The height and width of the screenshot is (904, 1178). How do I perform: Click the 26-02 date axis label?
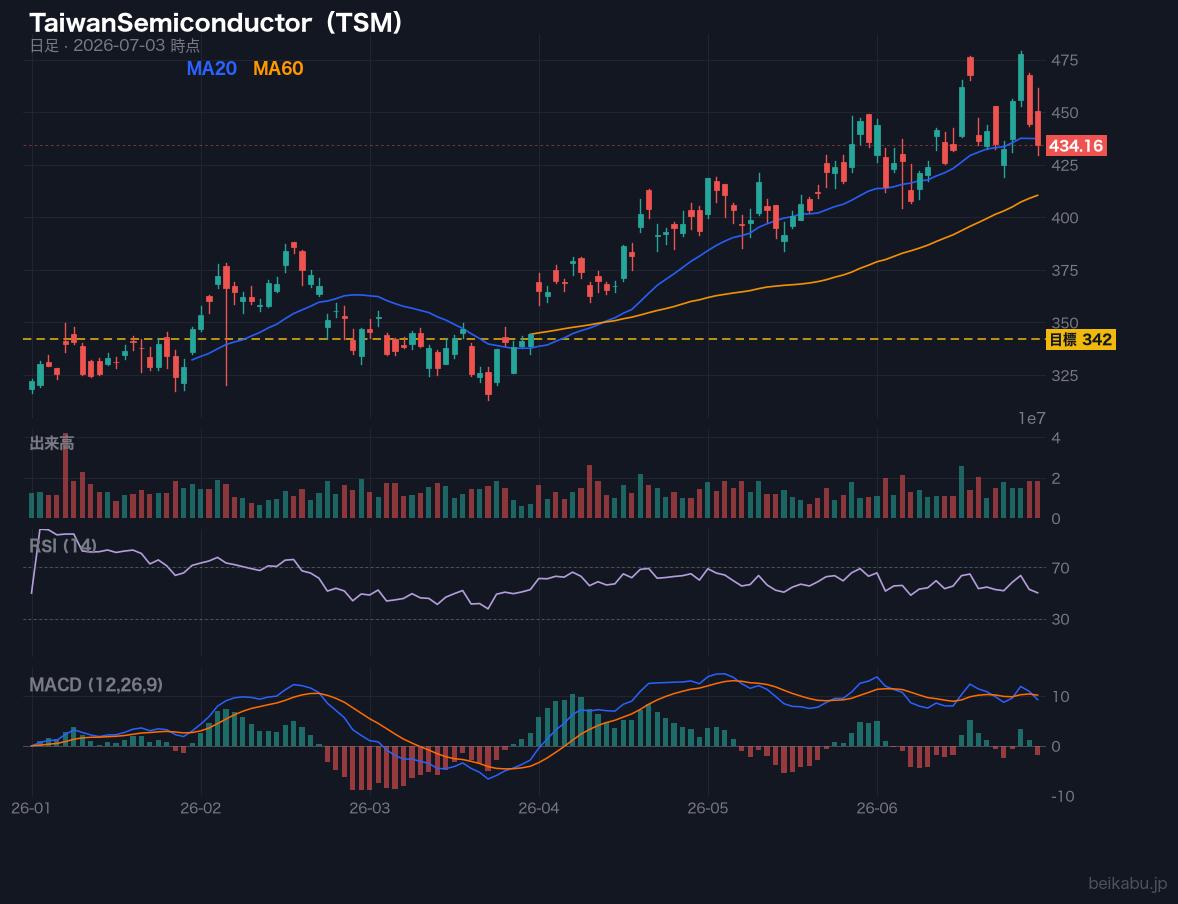[201, 809]
